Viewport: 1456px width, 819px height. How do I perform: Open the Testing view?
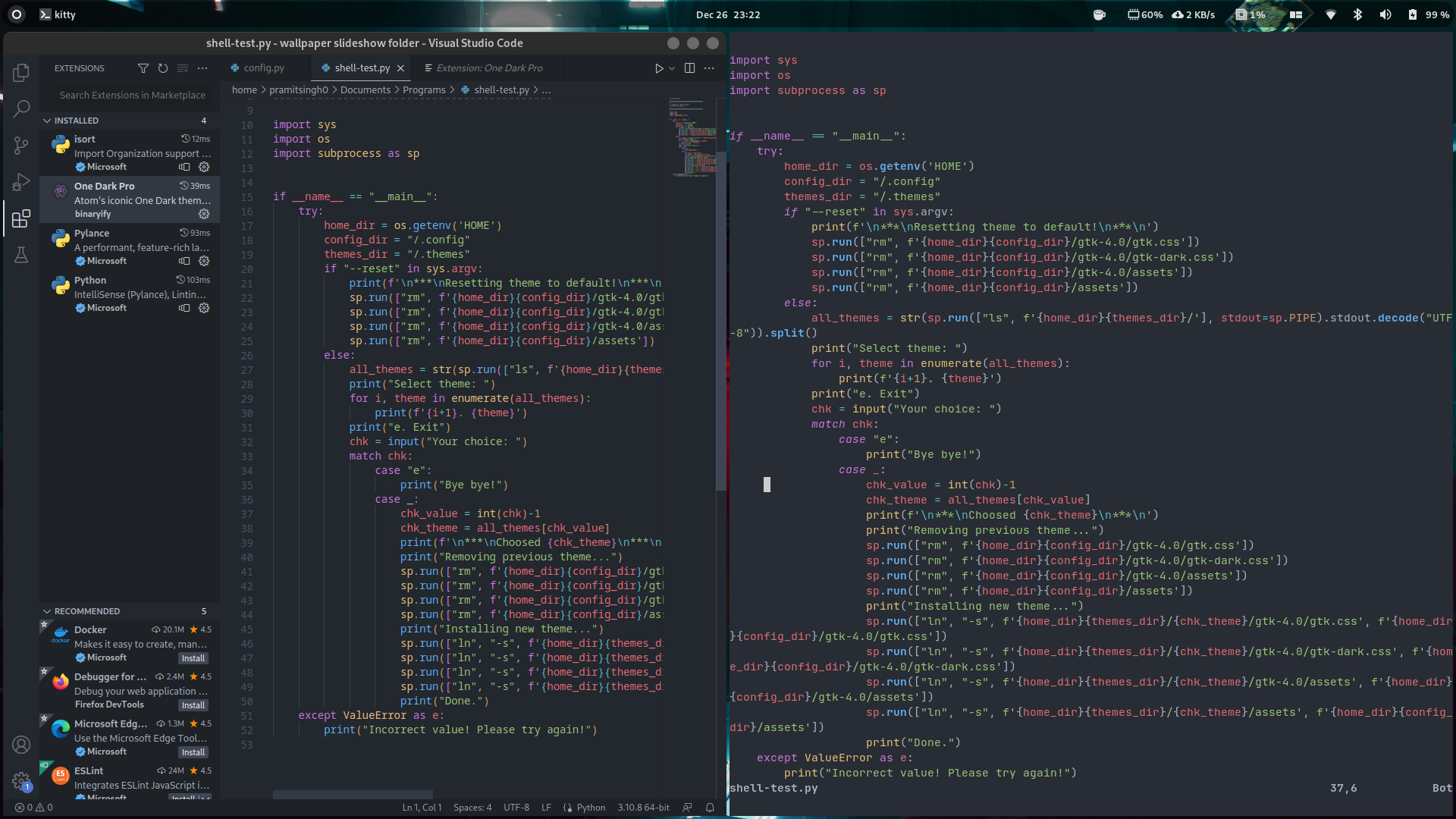click(x=20, y=255)
